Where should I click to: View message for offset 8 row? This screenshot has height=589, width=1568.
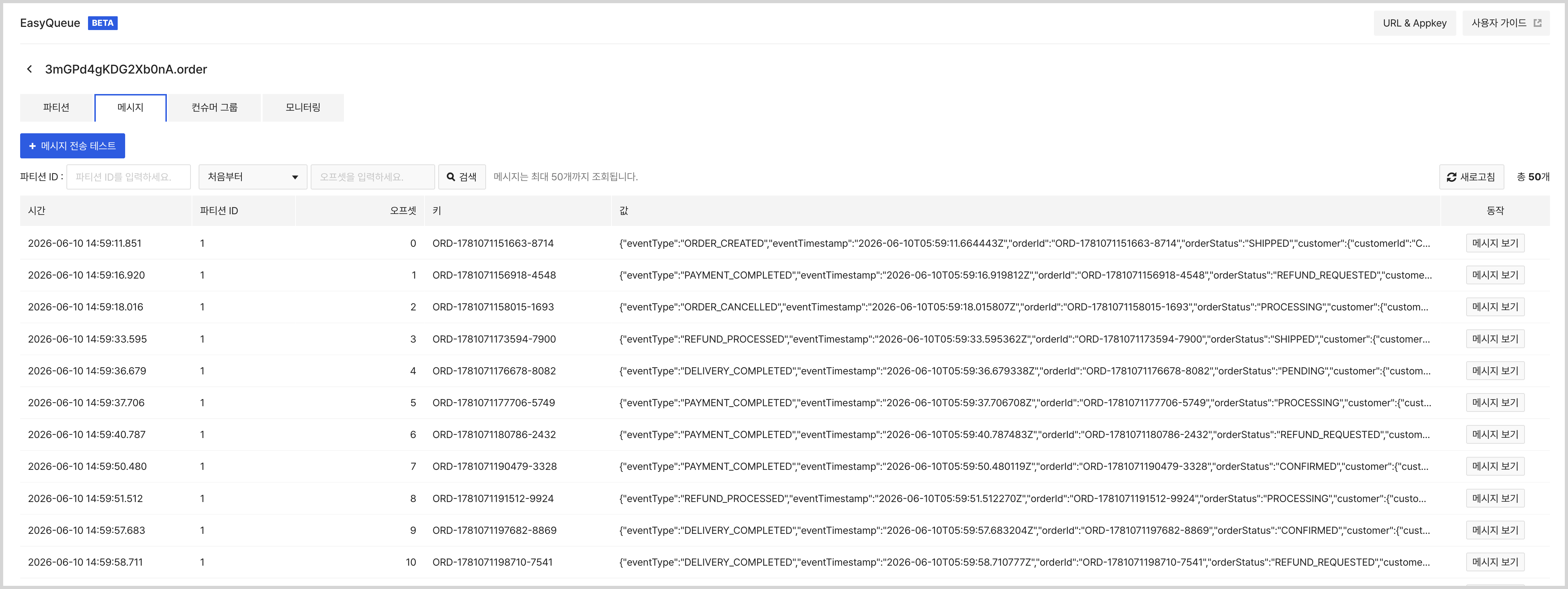point(1495,498)
